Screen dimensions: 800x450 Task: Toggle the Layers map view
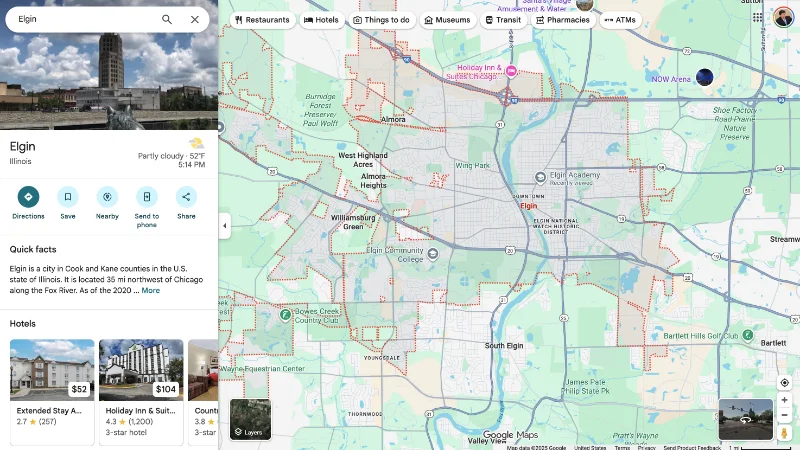[x=250, y=419]
